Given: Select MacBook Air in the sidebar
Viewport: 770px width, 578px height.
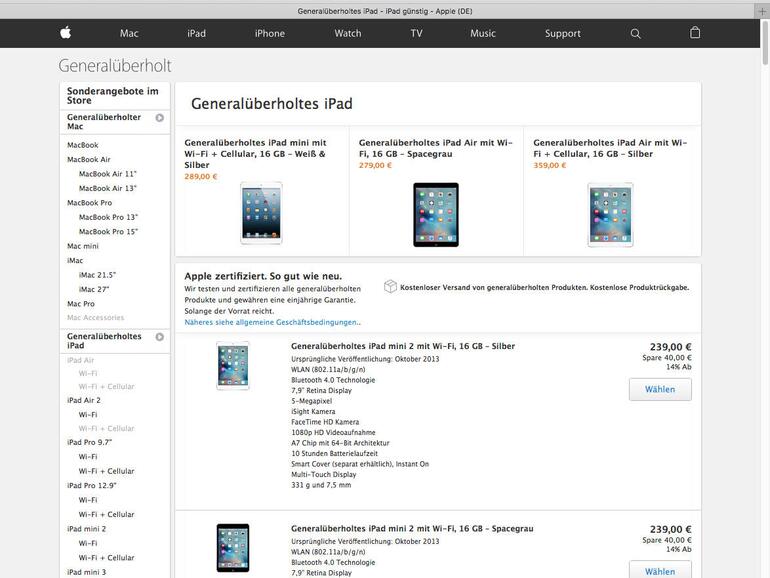Looking at the screenshot, I should [89, 160].
